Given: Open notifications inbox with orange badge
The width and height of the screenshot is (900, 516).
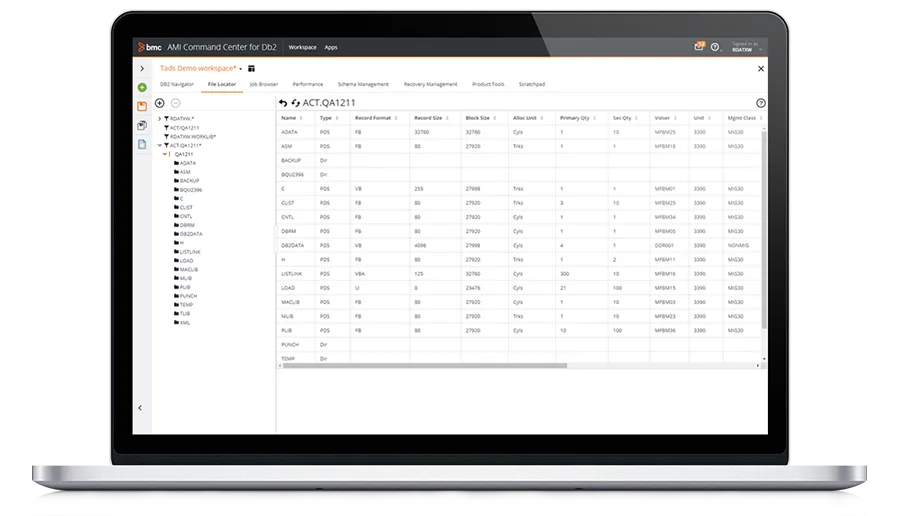Looking at the screenshot, I should coord(699,46).
